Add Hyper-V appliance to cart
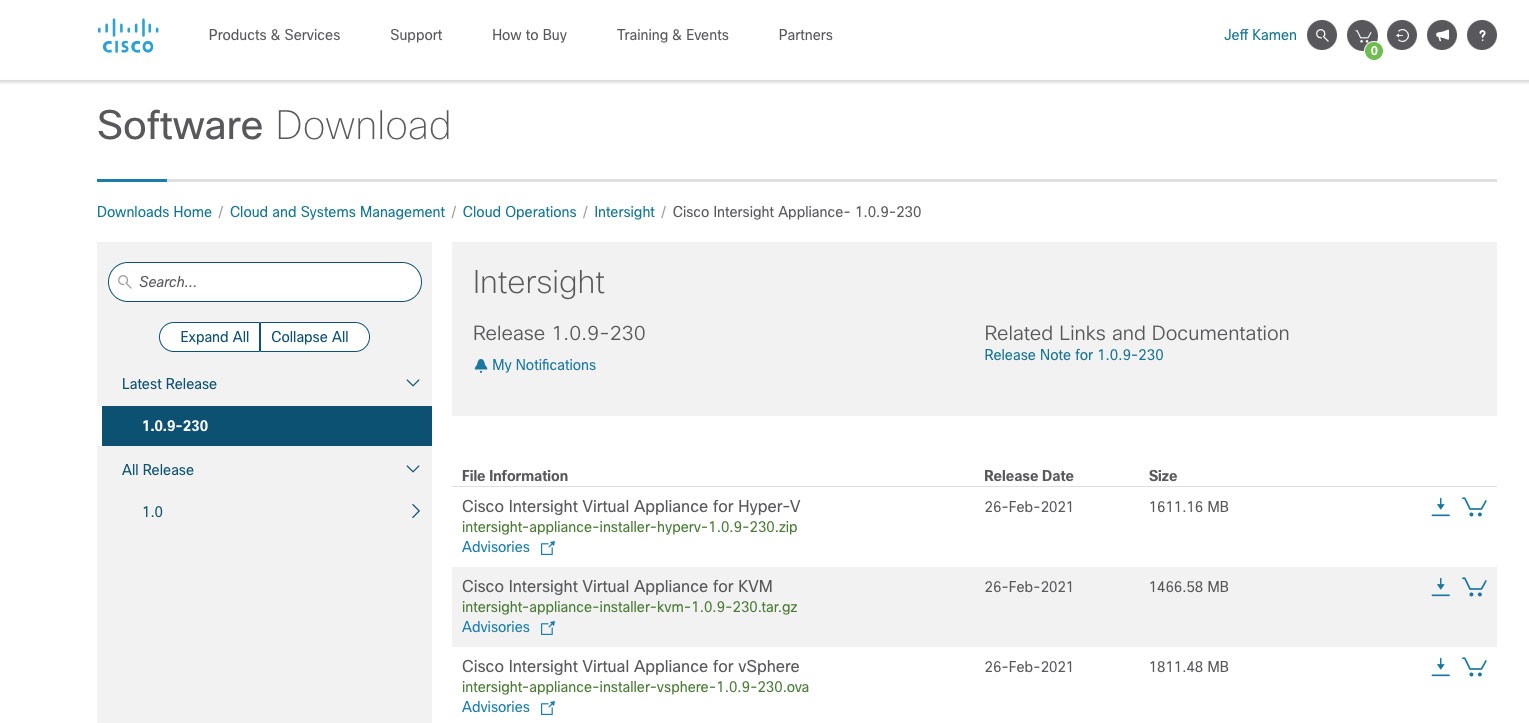 (1474, 507)
